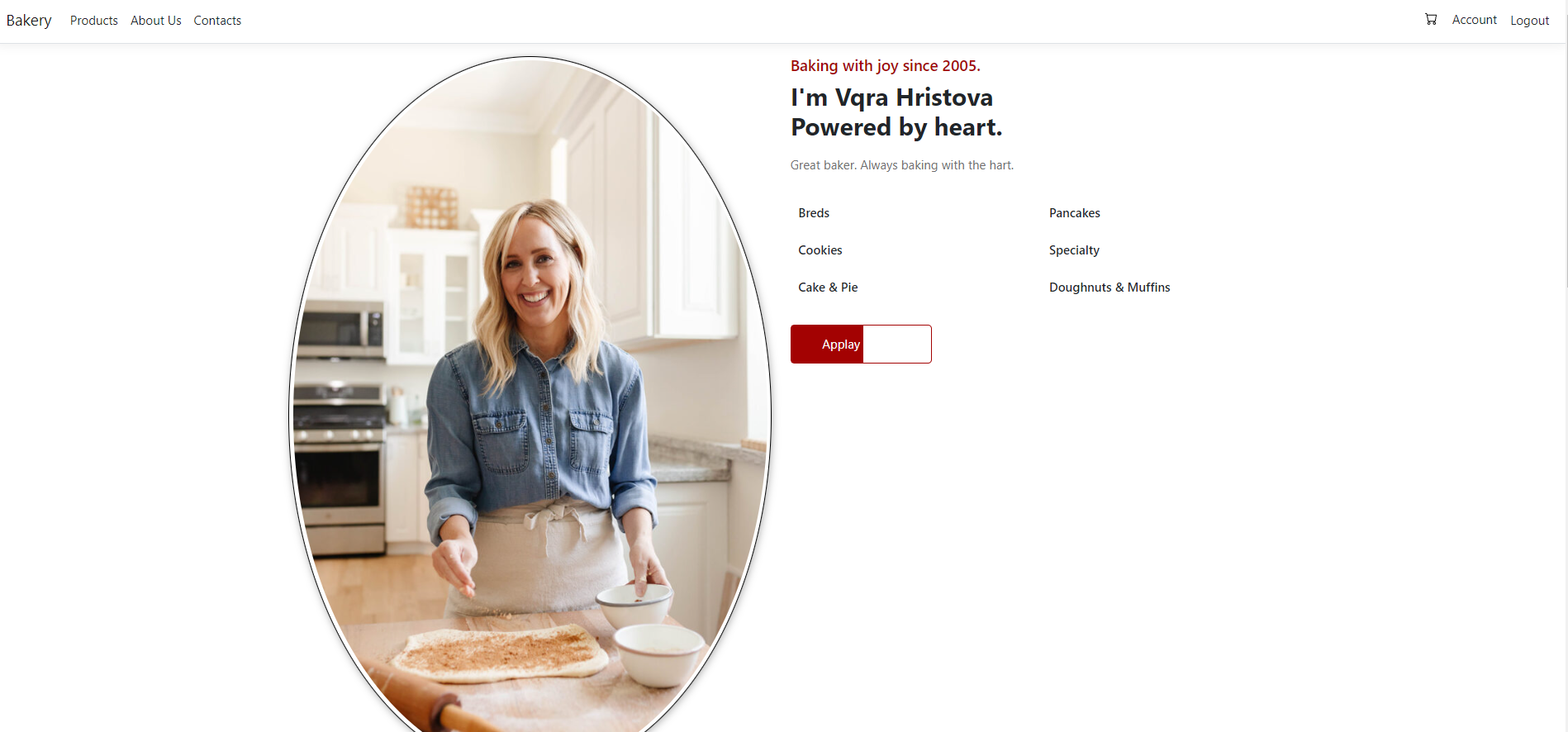Image resolution: width=1568 pixels, height=732 pixels.
Task: Pick the Specialty category
Action: coord(1074,250)
